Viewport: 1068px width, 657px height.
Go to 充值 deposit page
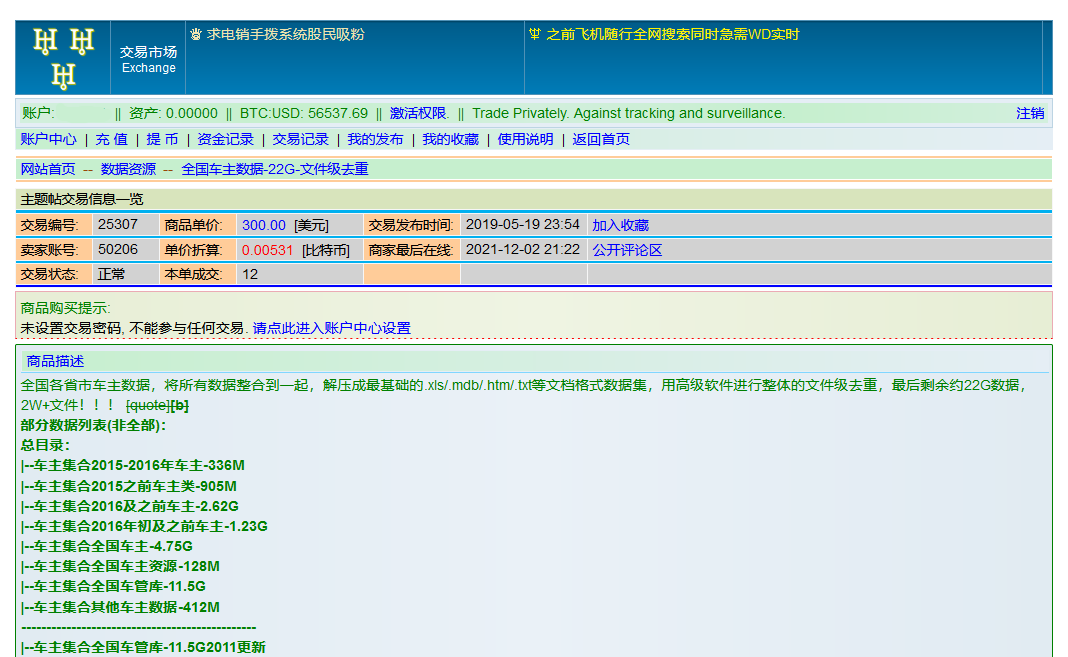pyautogui.click(x=113, y=139)
